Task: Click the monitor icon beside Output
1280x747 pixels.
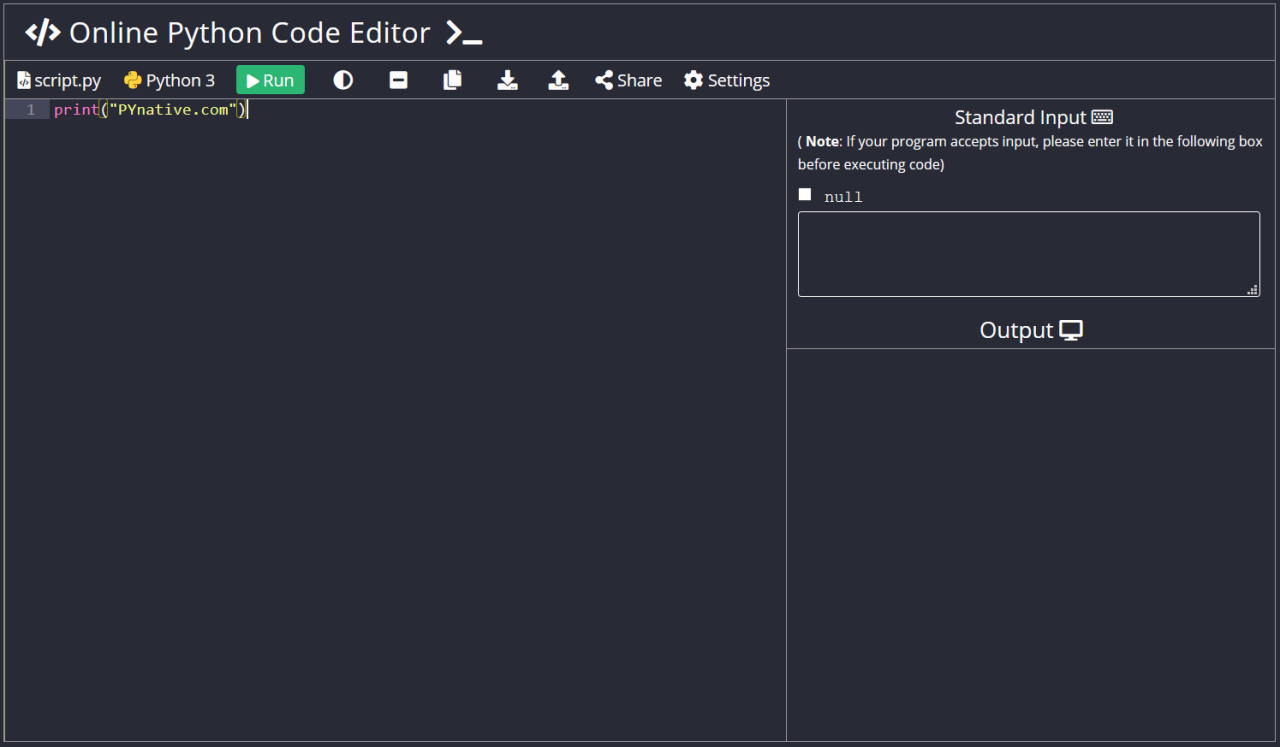Action: [1071, 329]
